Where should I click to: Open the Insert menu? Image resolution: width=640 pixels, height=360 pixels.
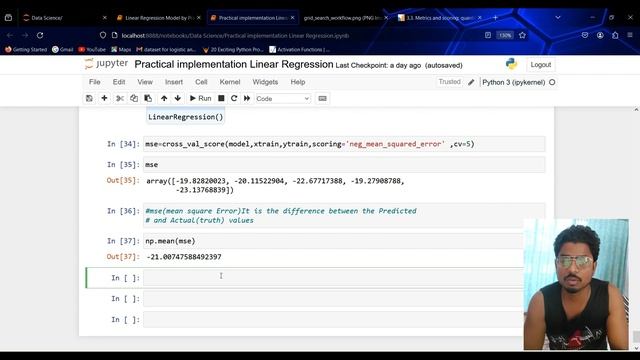pyautogui.click(x=174, y=82)
